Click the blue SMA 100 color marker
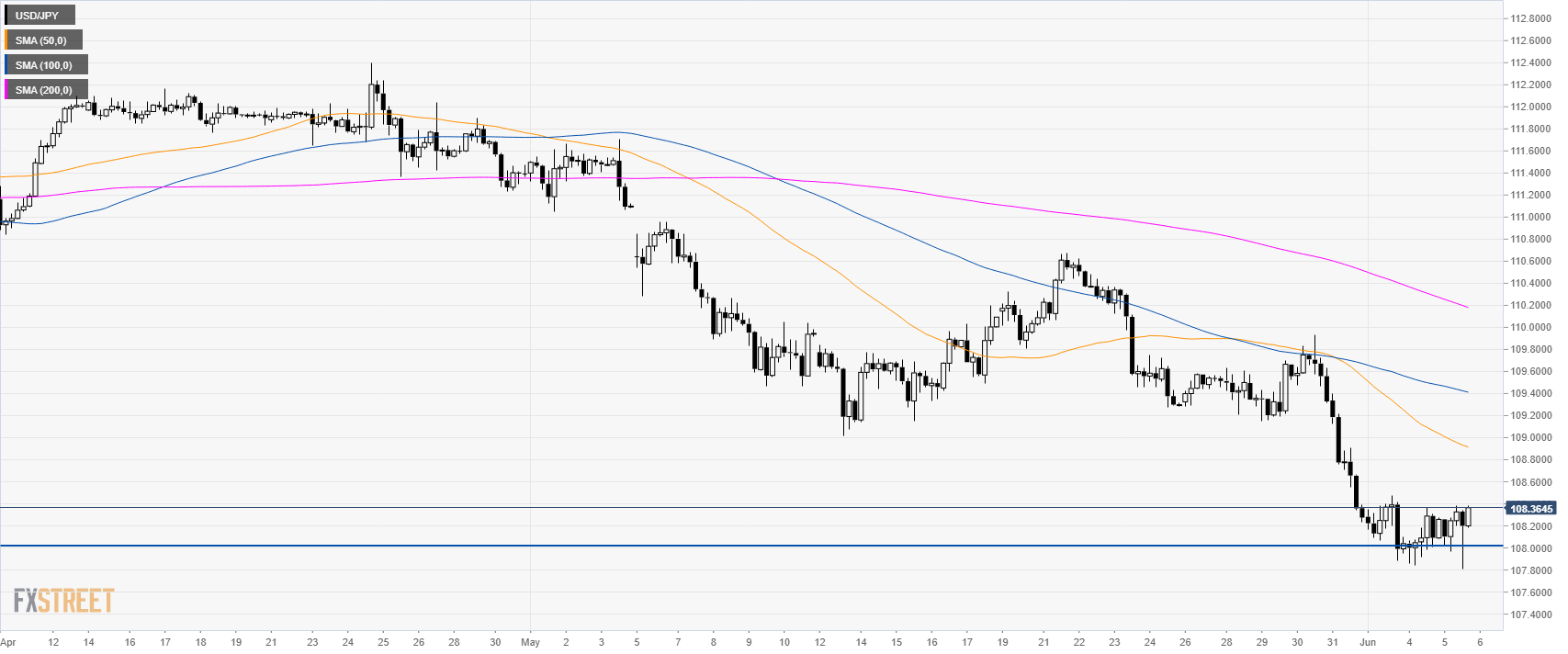 [6, 65]
